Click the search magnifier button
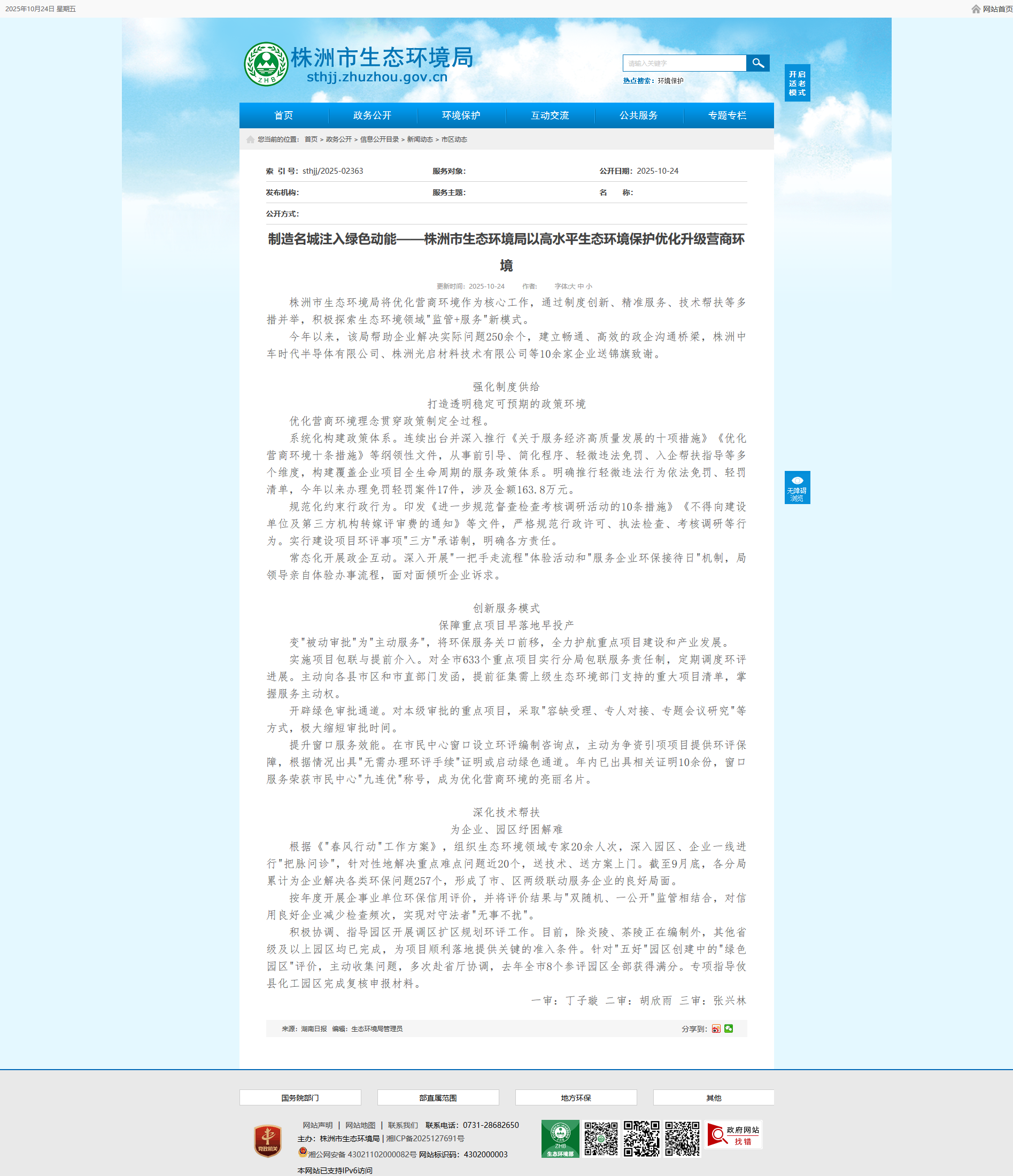Viewport: 1013px width, 1176px height. click(x=757, y=63)
